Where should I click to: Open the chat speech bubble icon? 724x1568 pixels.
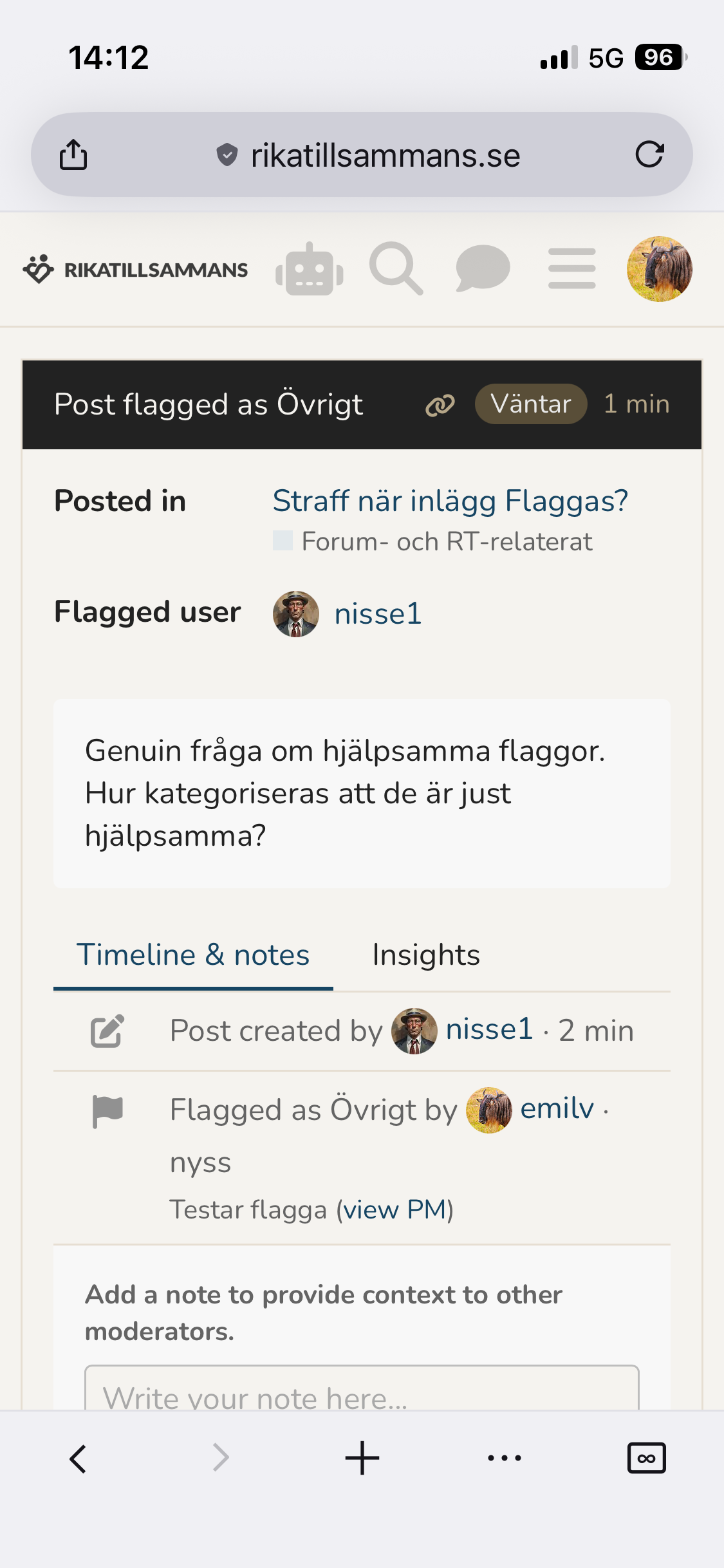483,269
